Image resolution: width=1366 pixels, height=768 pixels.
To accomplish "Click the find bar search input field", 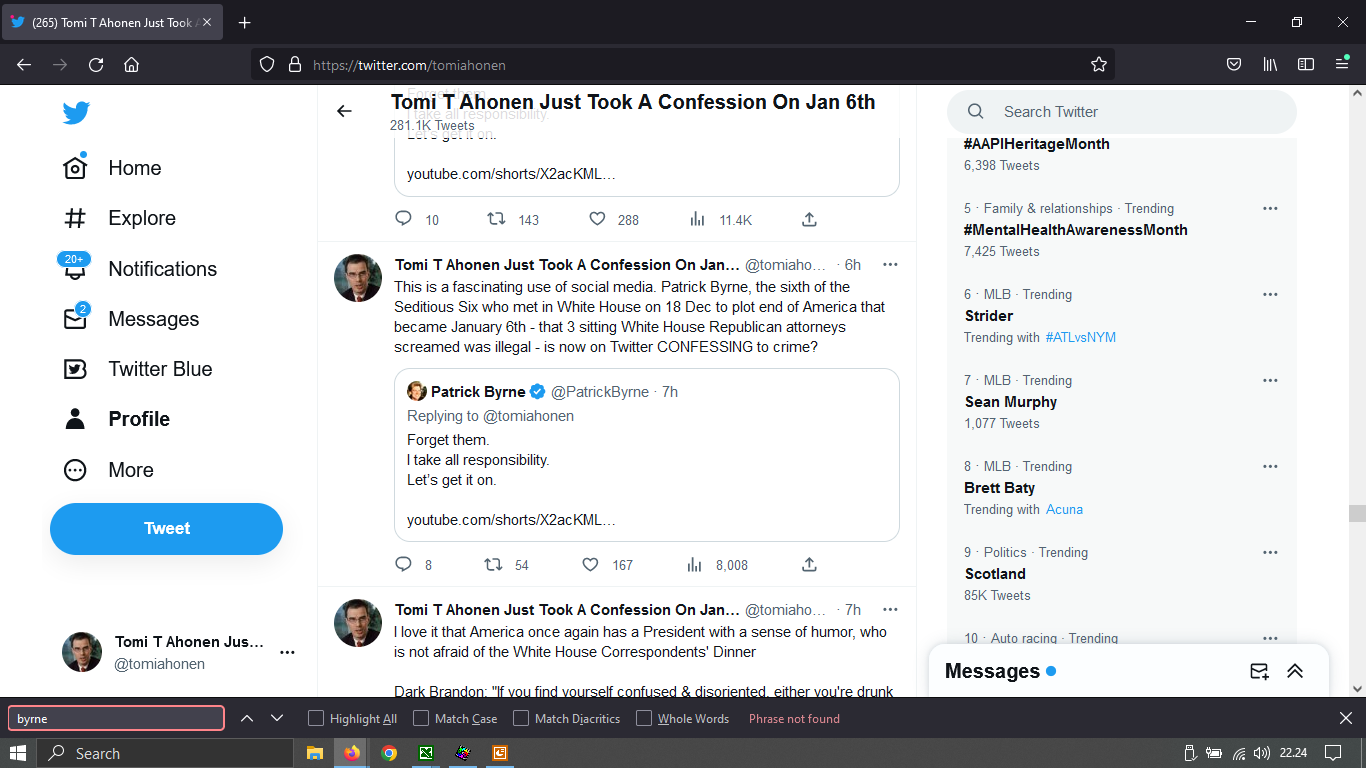I will click(x=115, y=718).
